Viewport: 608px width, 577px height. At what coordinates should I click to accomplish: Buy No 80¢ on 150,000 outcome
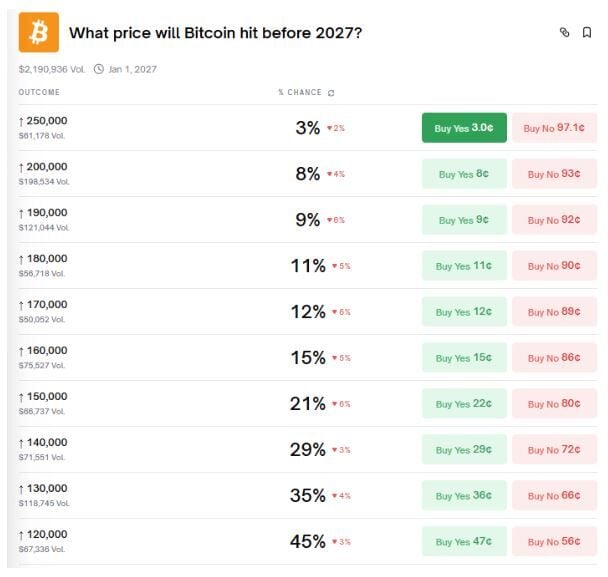tap(554, 404)
